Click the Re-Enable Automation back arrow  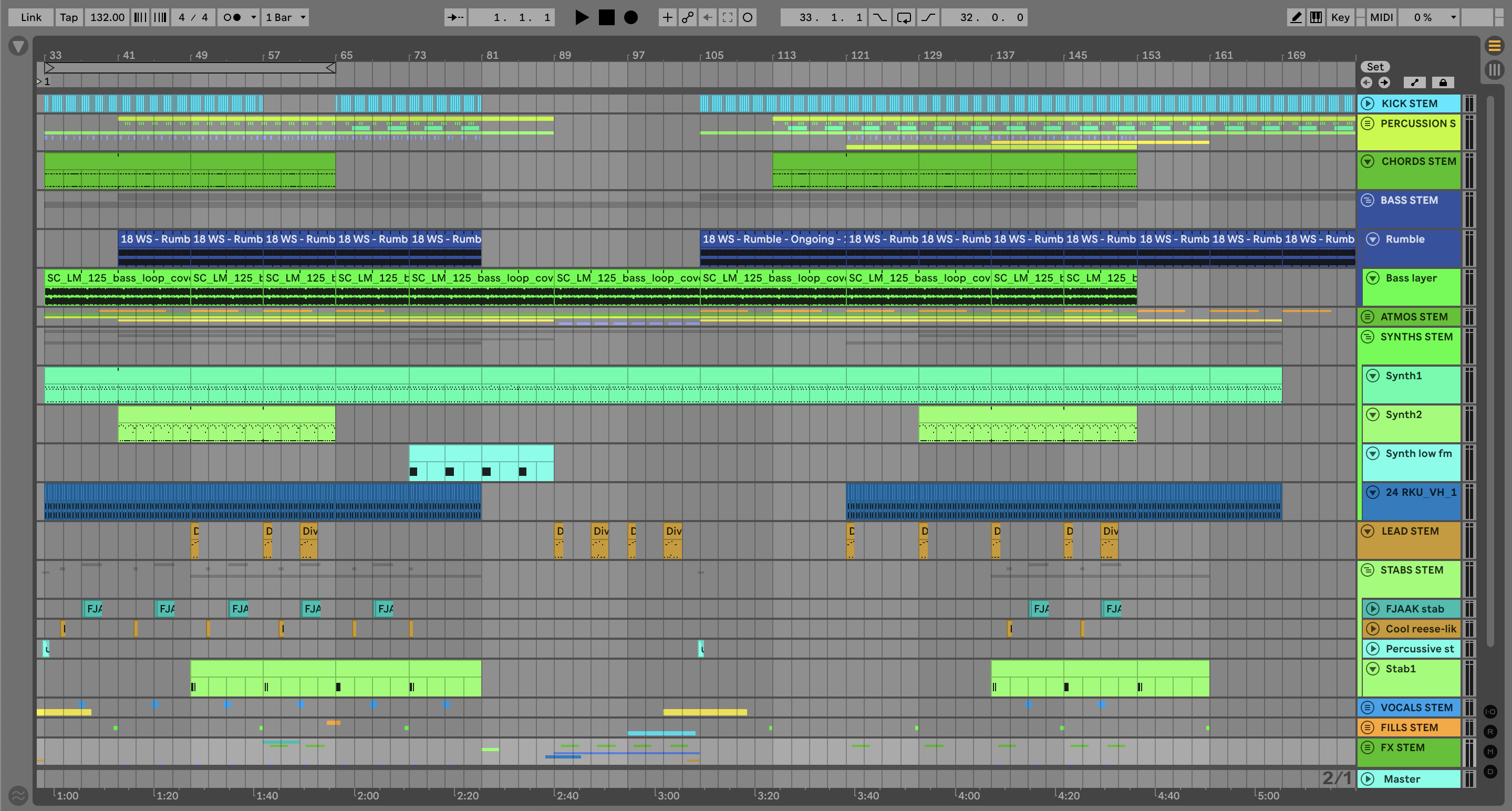pyautogui.click(x=707, y=17)
